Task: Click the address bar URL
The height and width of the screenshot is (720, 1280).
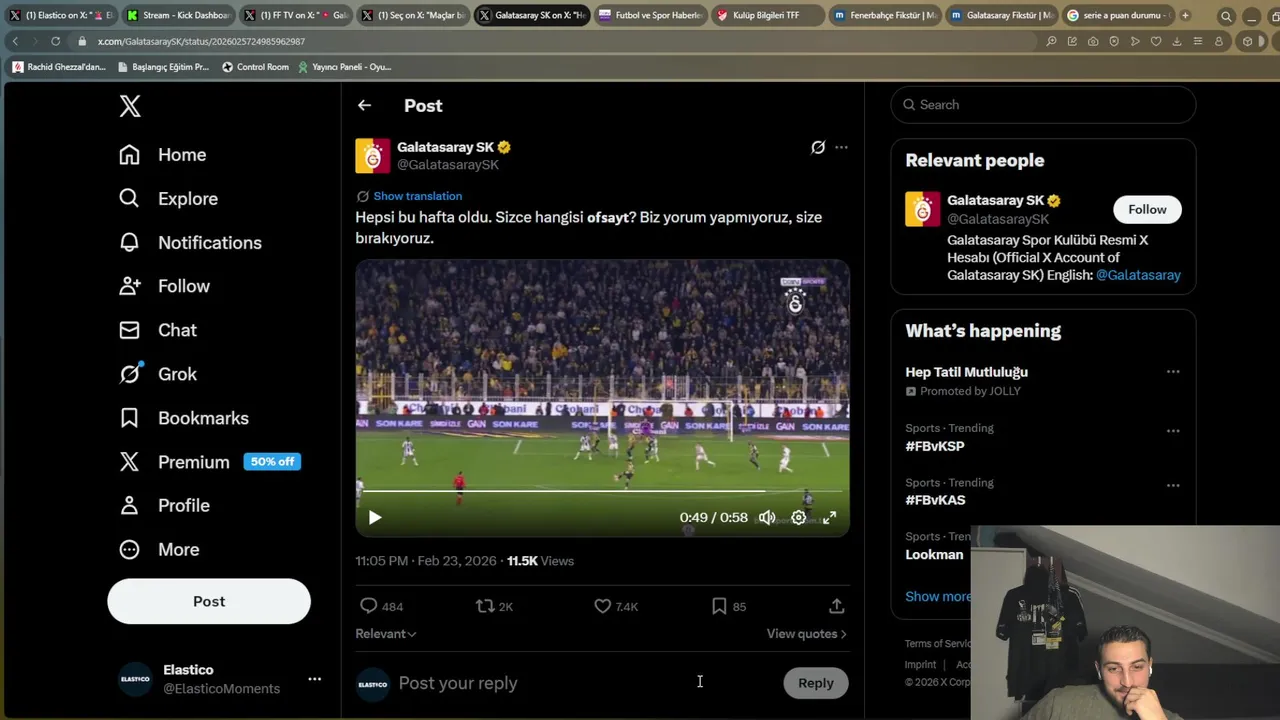Action: [x=201, y=41]
